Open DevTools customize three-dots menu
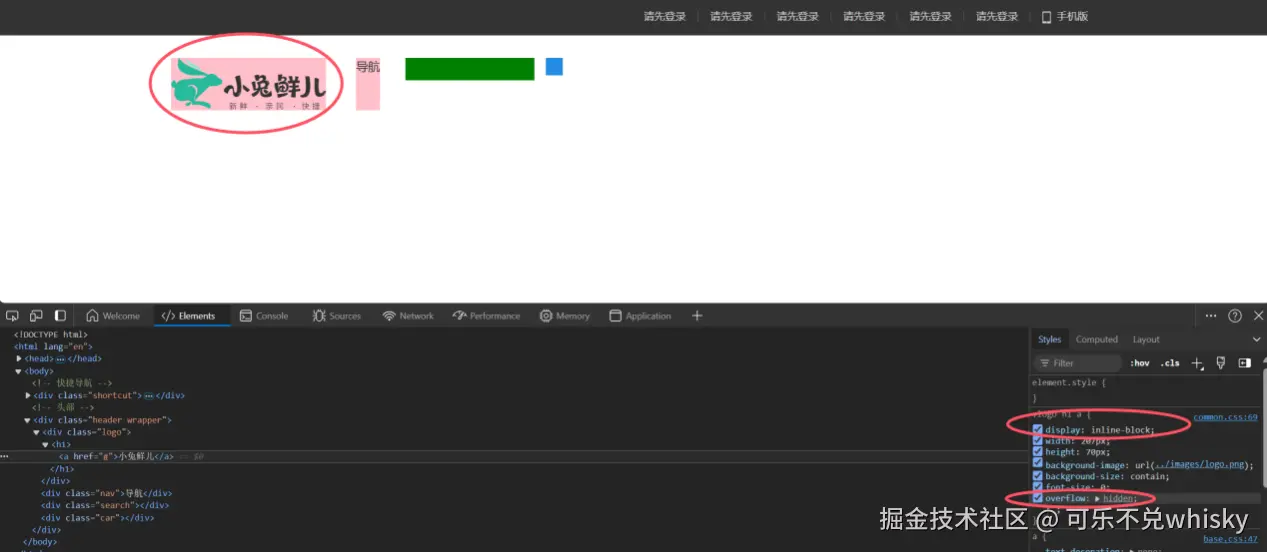1267x552 pixels. 1211,316
